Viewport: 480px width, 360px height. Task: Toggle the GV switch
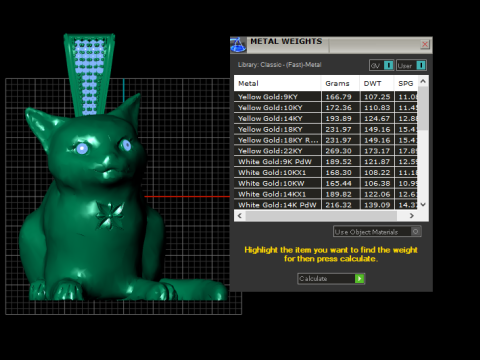(x=382, y=65)
